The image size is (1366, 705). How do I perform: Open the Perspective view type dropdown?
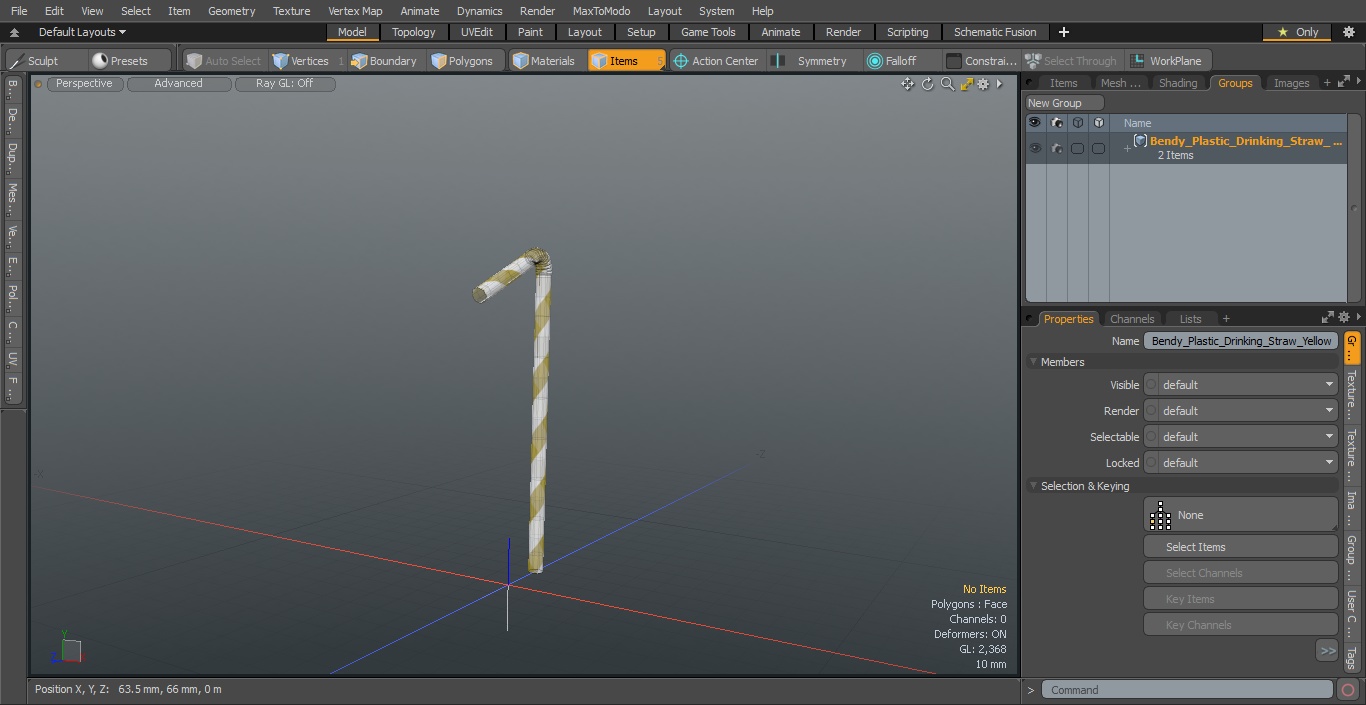coord(84,84)
